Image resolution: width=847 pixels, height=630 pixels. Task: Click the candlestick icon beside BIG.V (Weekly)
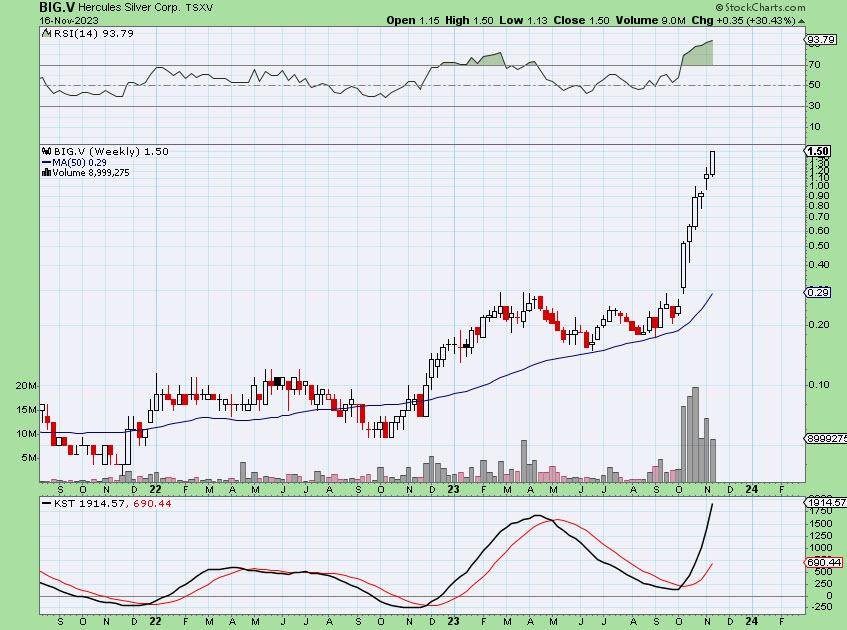coord(47,152)
